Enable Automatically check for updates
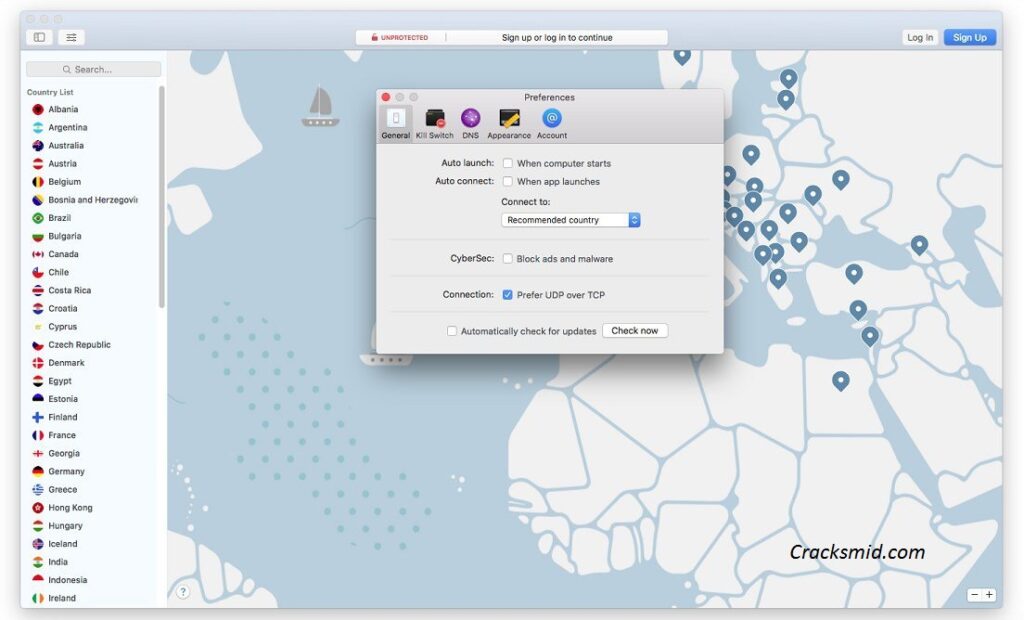 (452, 331)
